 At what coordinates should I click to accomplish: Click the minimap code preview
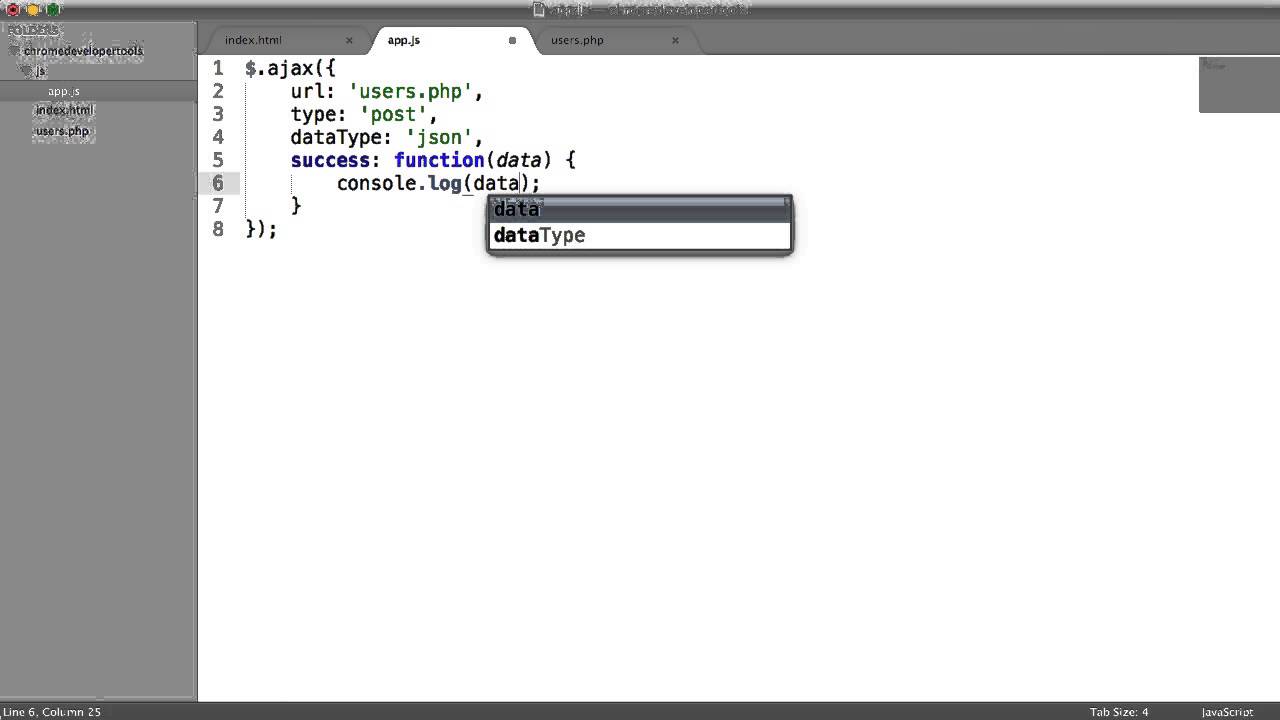click(1239, 85)
